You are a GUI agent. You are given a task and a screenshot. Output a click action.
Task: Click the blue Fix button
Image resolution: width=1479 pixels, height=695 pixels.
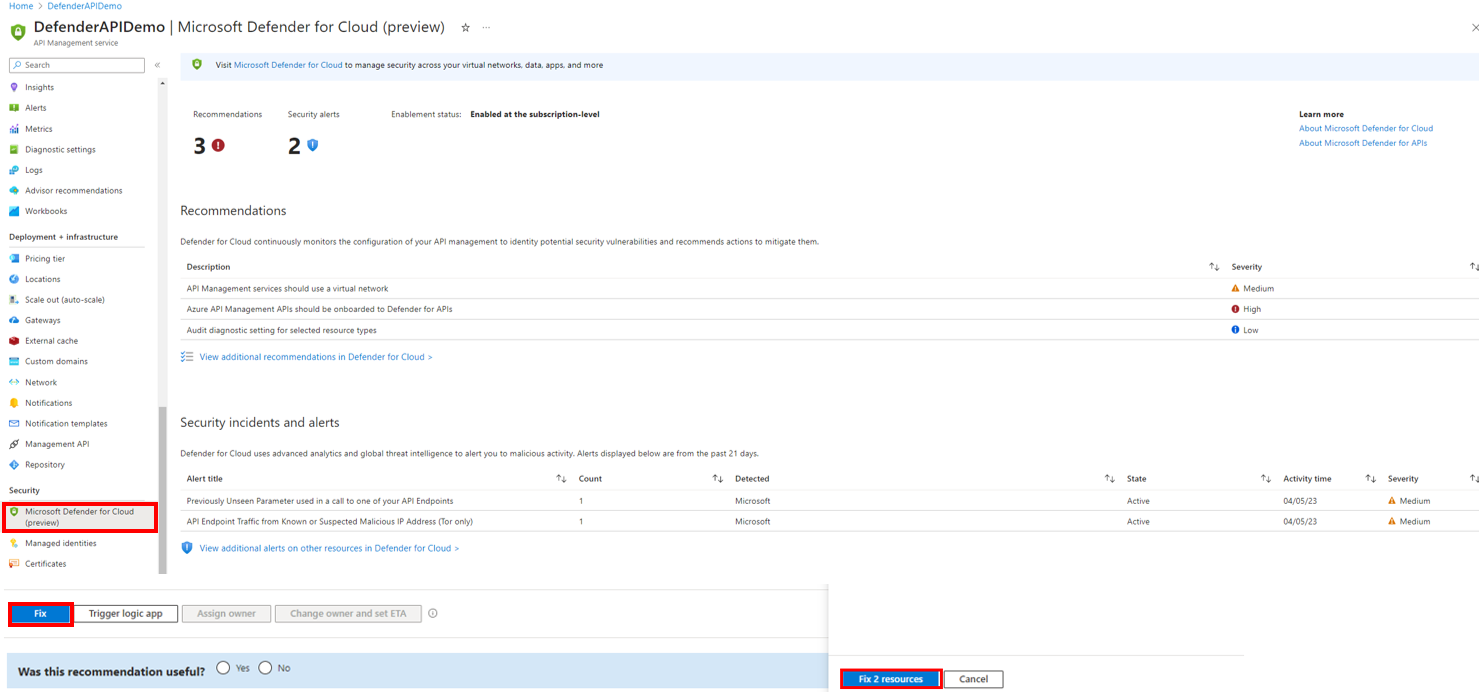[x=40, y=614]
